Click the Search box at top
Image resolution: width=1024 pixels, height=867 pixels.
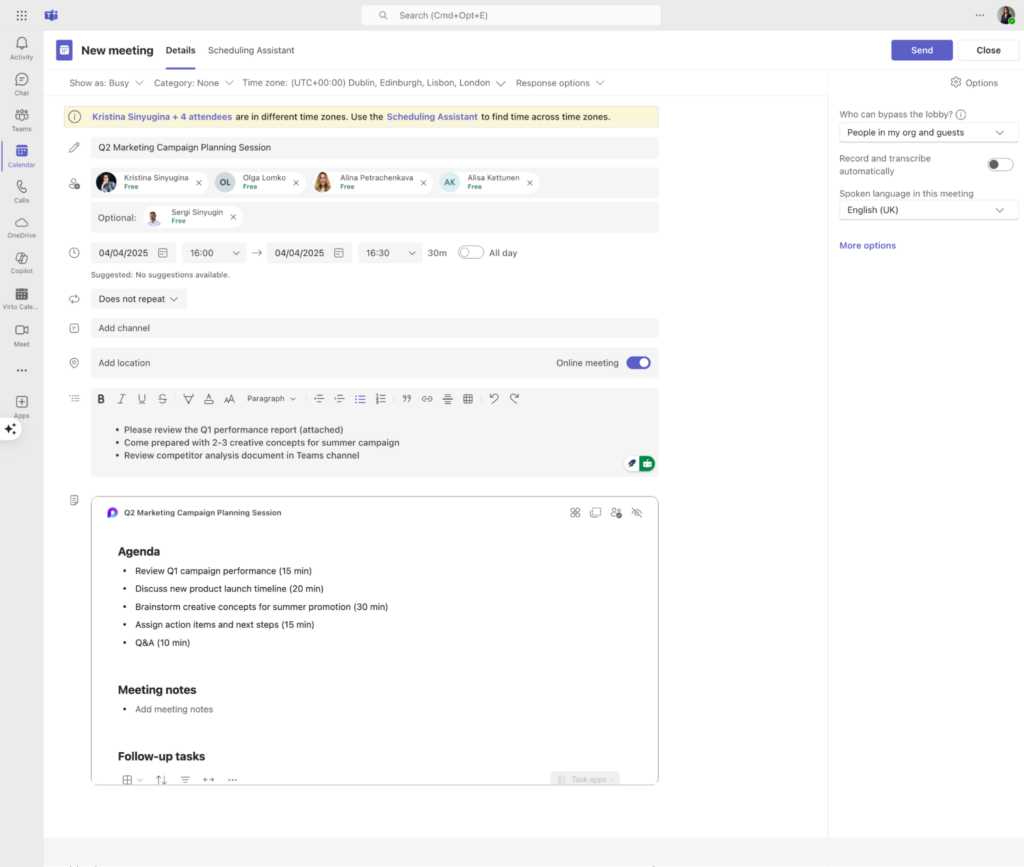511,15
